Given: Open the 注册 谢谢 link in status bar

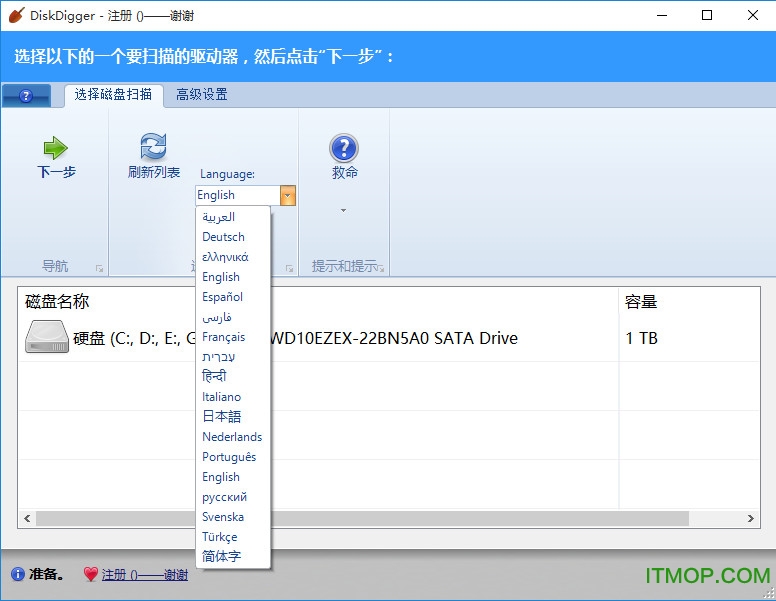Looking at the screenshot, I should coord(145,575).
